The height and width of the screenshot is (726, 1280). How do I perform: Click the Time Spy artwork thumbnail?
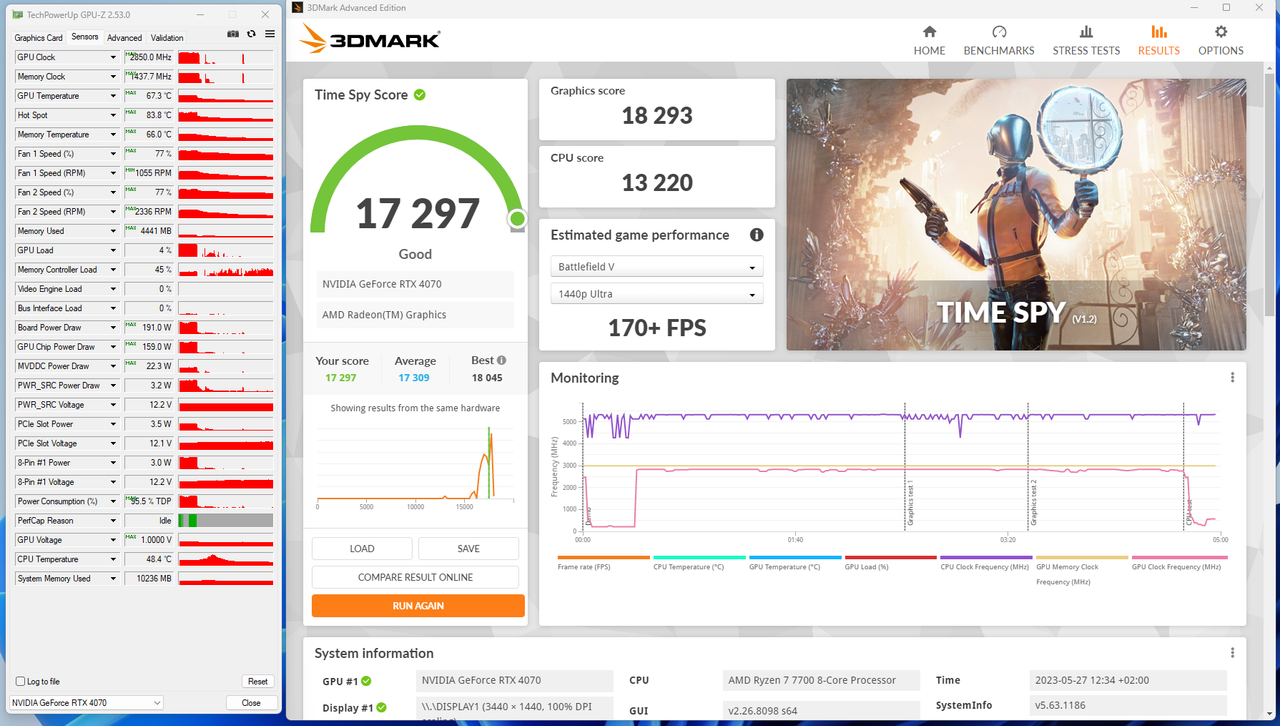(x=1015, y=213)
